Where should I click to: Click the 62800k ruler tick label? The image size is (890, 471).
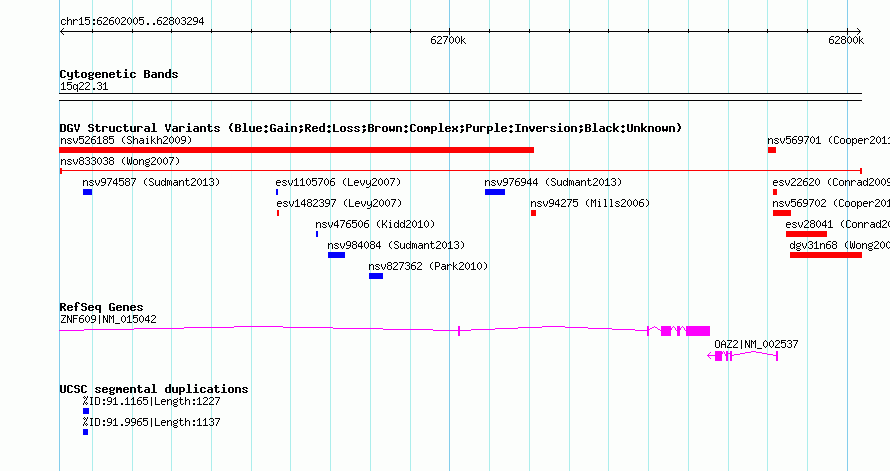(846, 40)
